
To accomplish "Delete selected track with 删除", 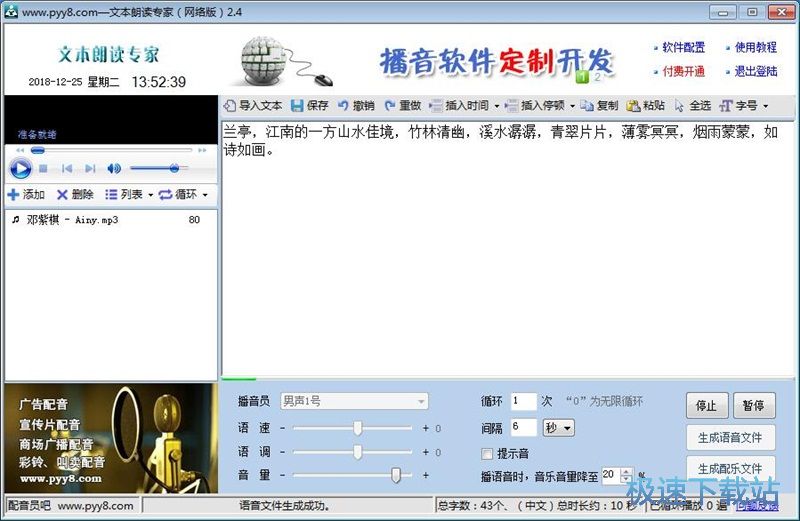I will click(76, 194).
